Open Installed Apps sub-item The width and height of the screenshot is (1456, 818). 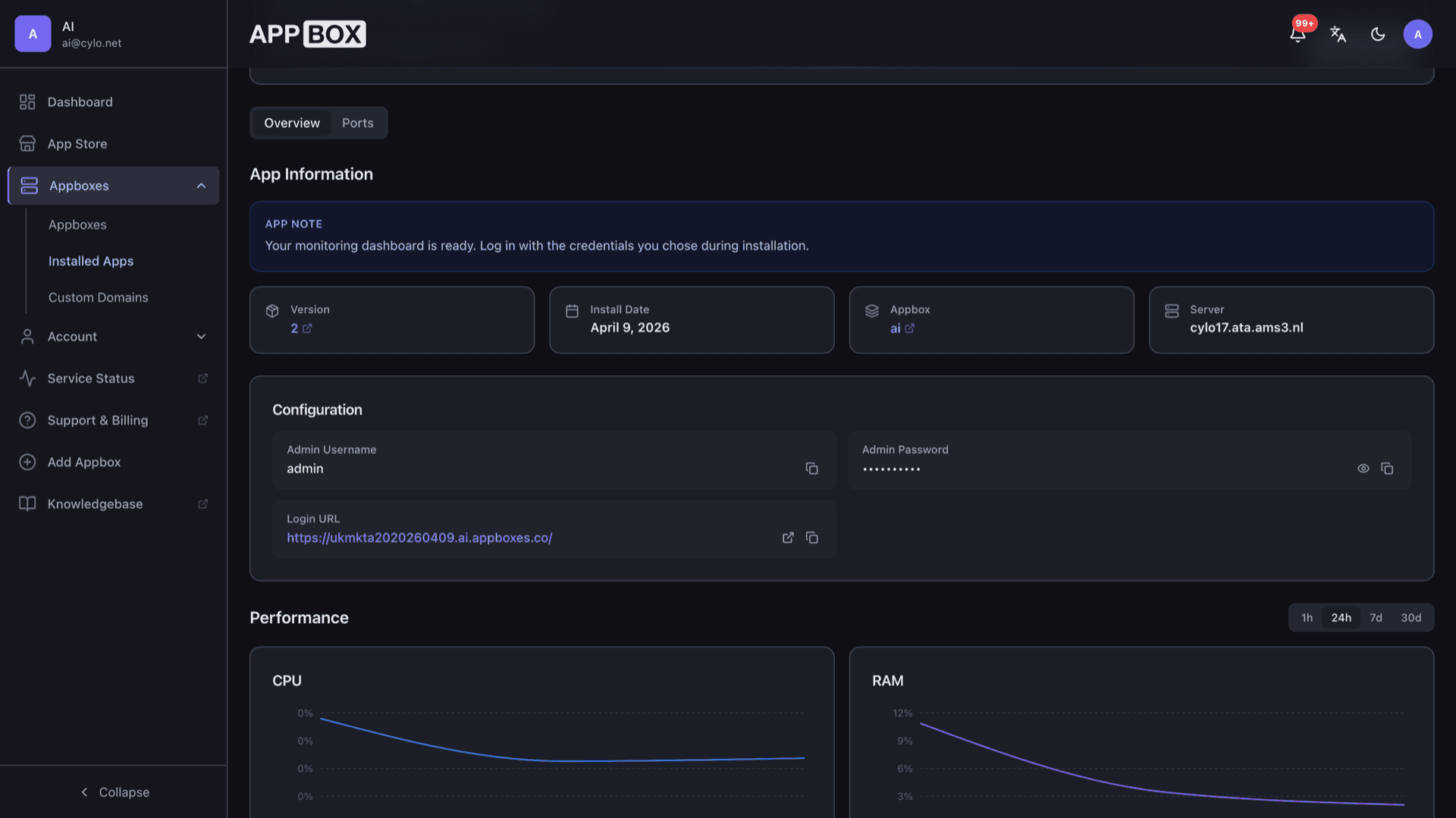[91, 261]
